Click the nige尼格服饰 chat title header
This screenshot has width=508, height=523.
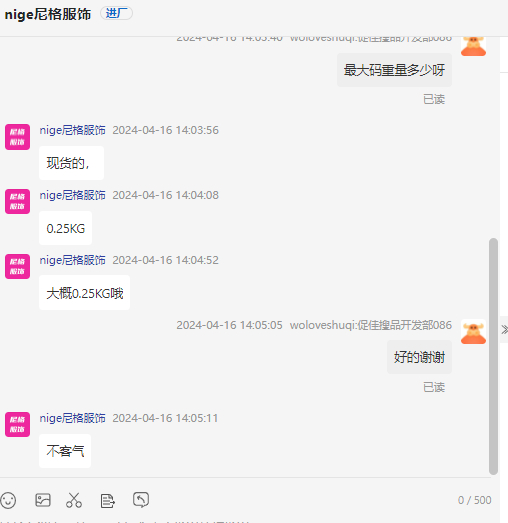[x=48, y=14]
